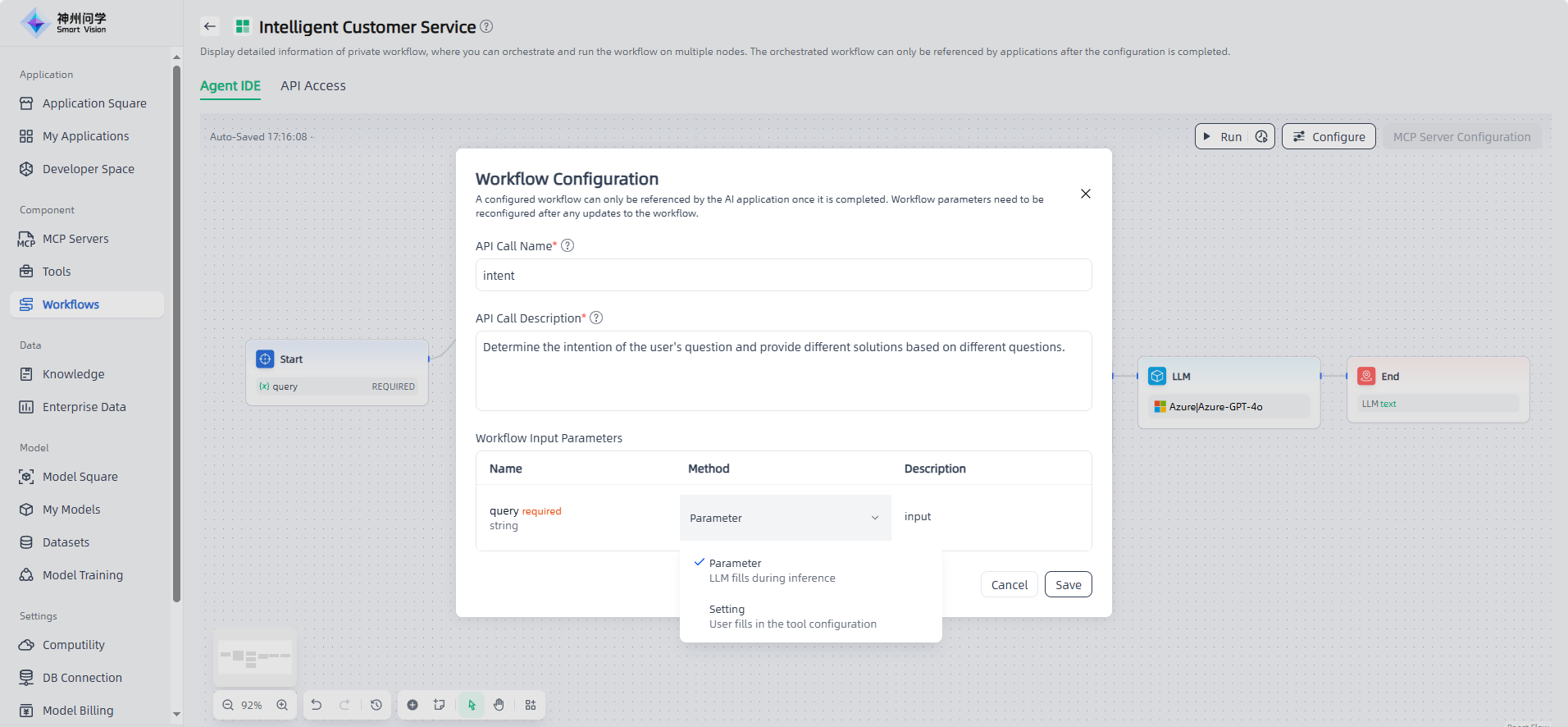Click the zoom in magnifier icon

click(x=282, y=705)
